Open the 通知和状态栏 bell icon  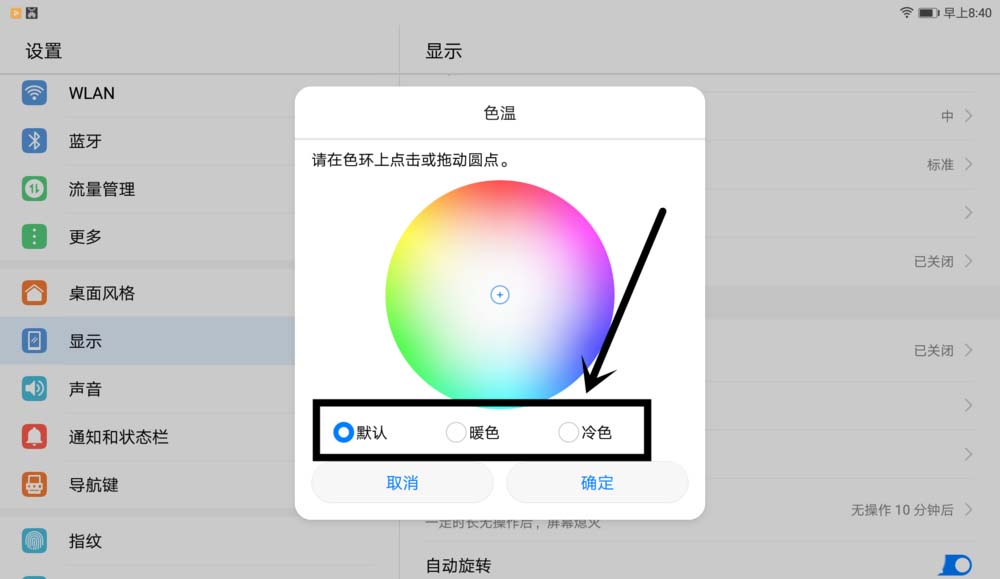pyautogui.click(x=35, y=437)
